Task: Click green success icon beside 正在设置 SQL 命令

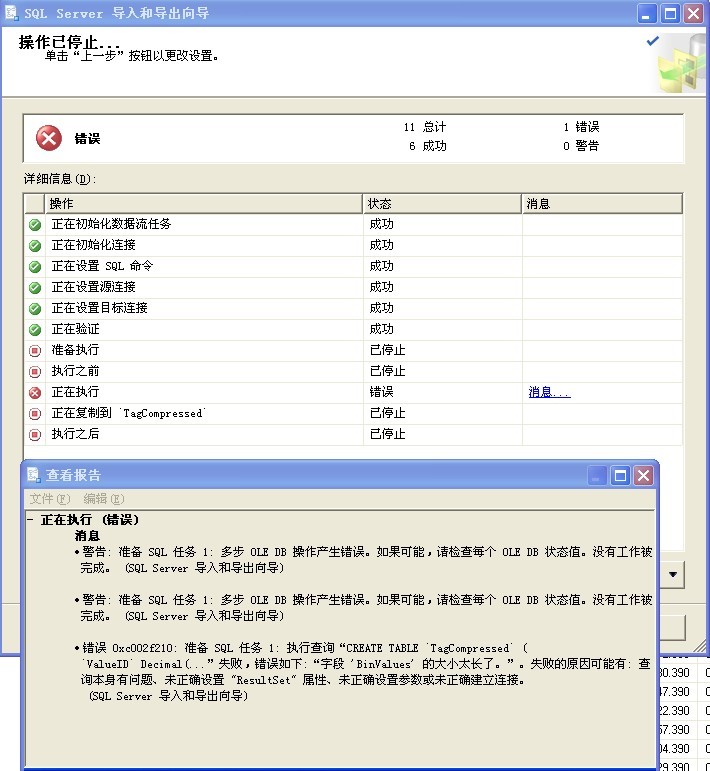Action: tap(35, 267)
